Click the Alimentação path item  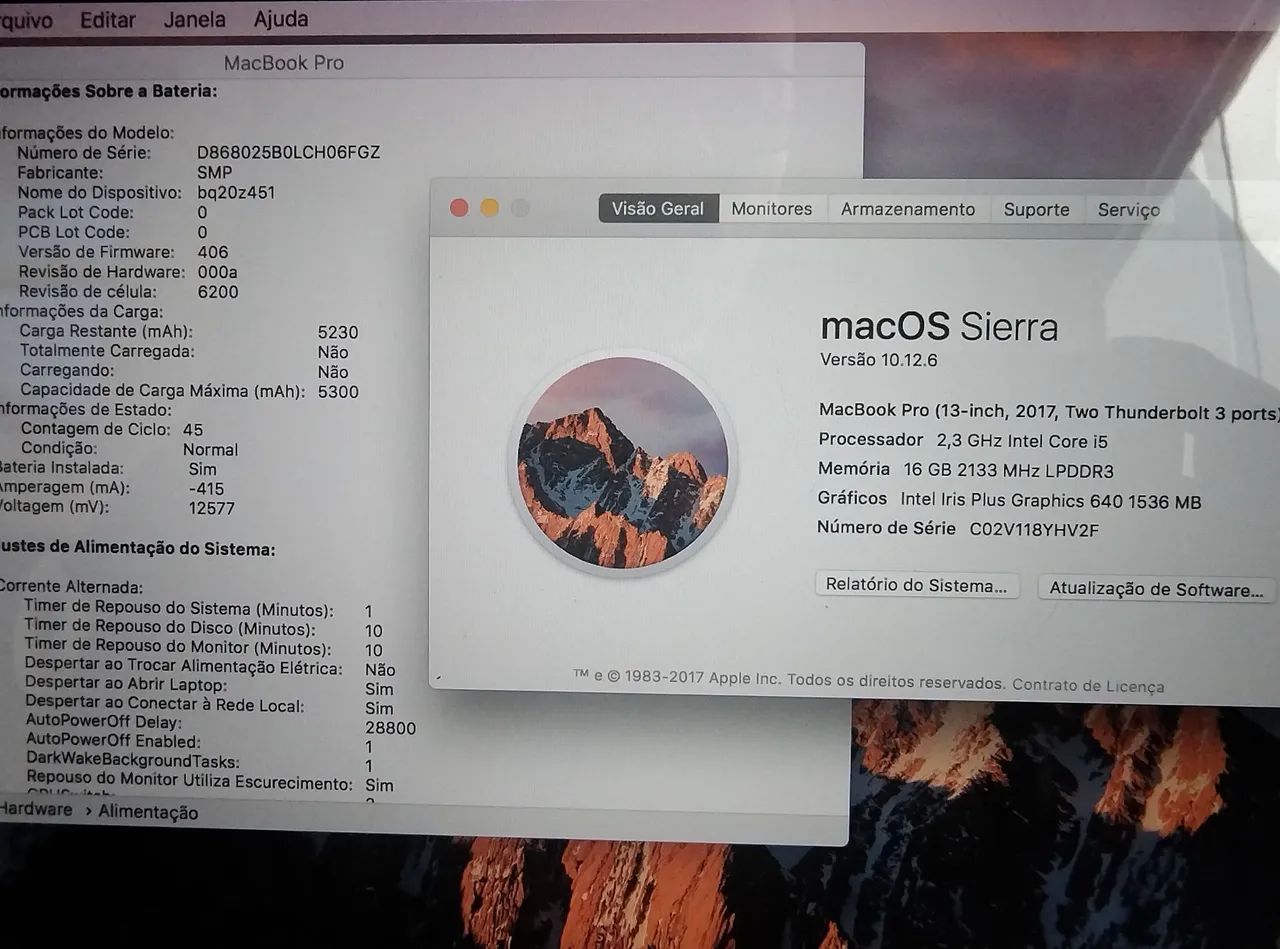pyautogui.click(x=148, y=812)
